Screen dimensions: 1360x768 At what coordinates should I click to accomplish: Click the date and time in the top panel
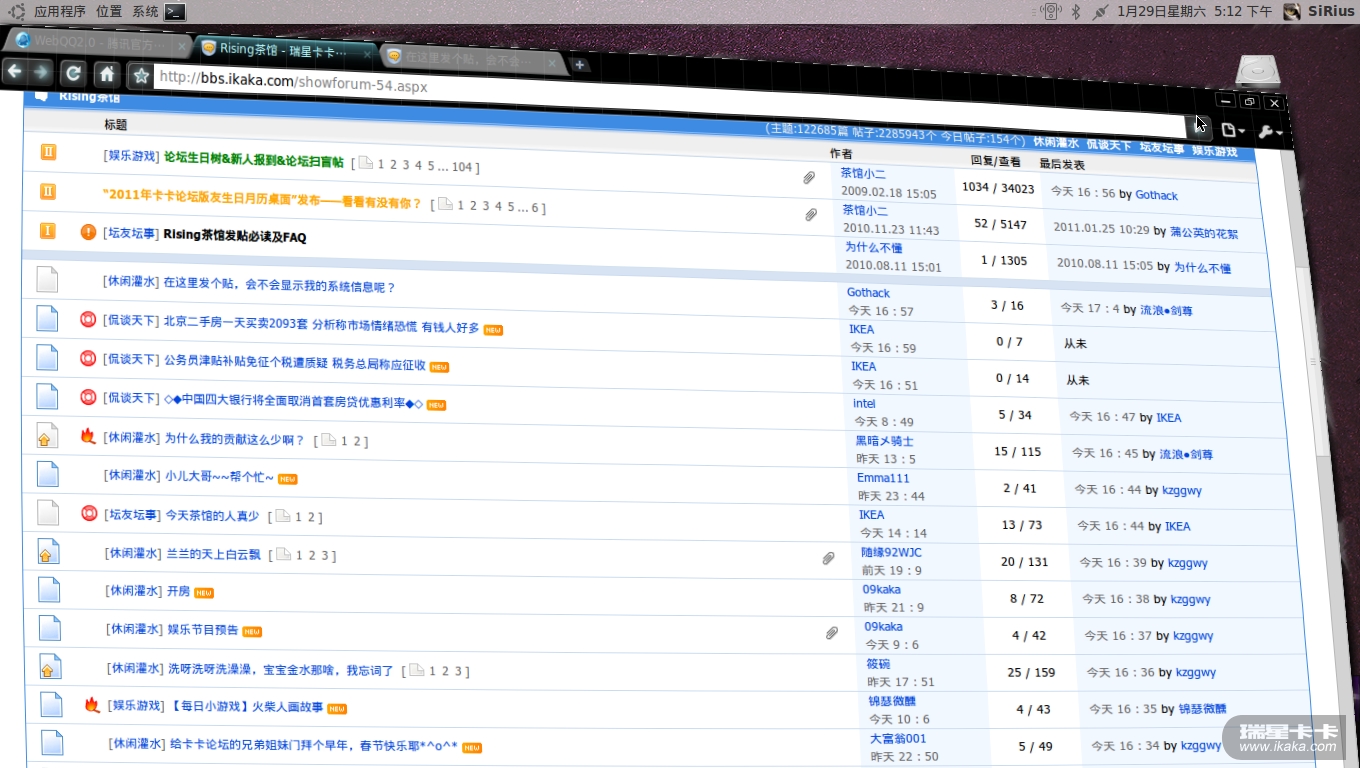[1194, 12]
